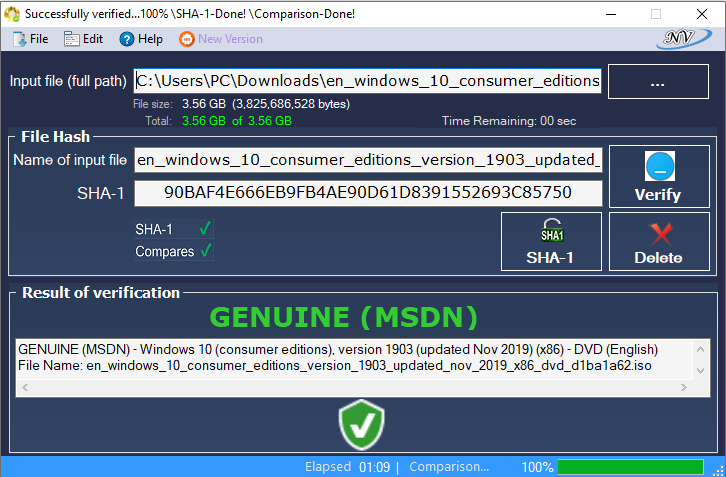
Task: Click the NV logo icon
Action: (684, 38)
